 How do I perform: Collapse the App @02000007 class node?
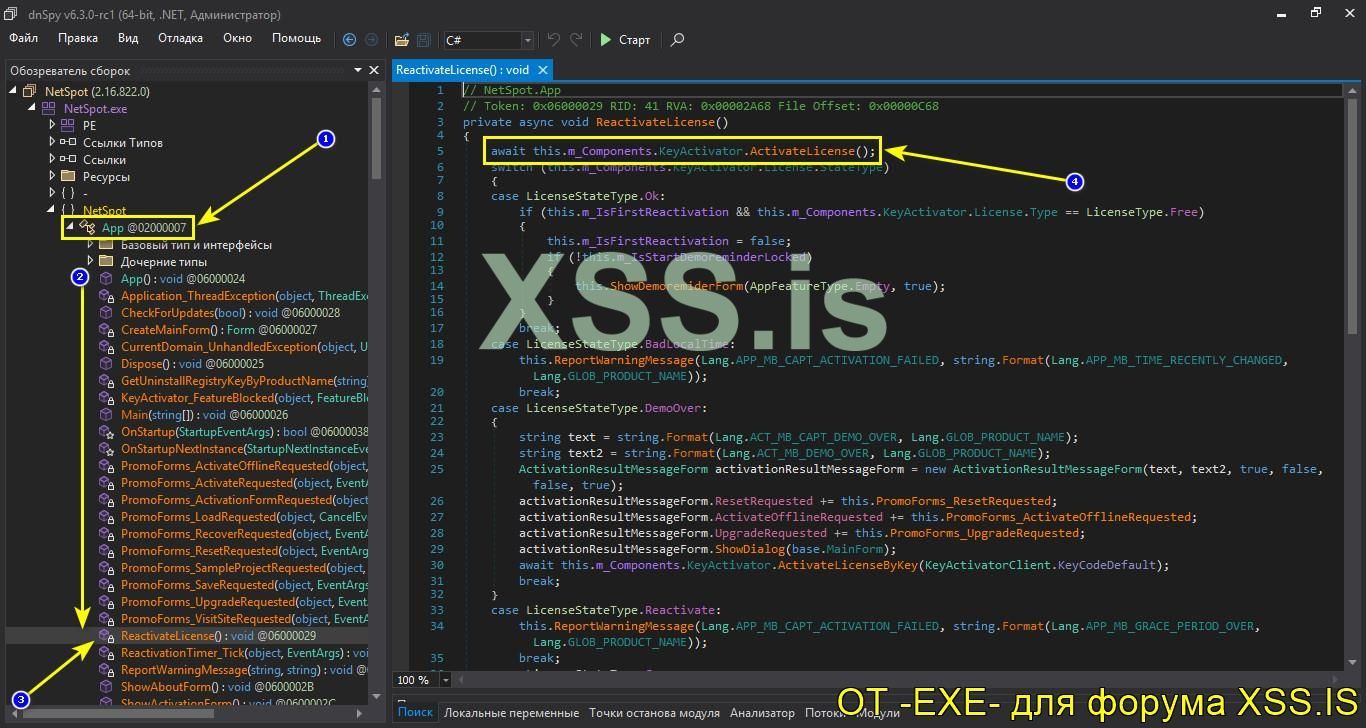[71, 228]
